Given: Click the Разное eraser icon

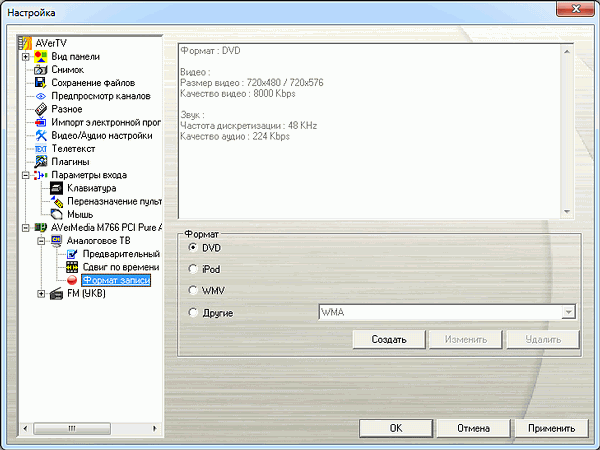Looking at the screenshot, I should [x=41, y=109].
